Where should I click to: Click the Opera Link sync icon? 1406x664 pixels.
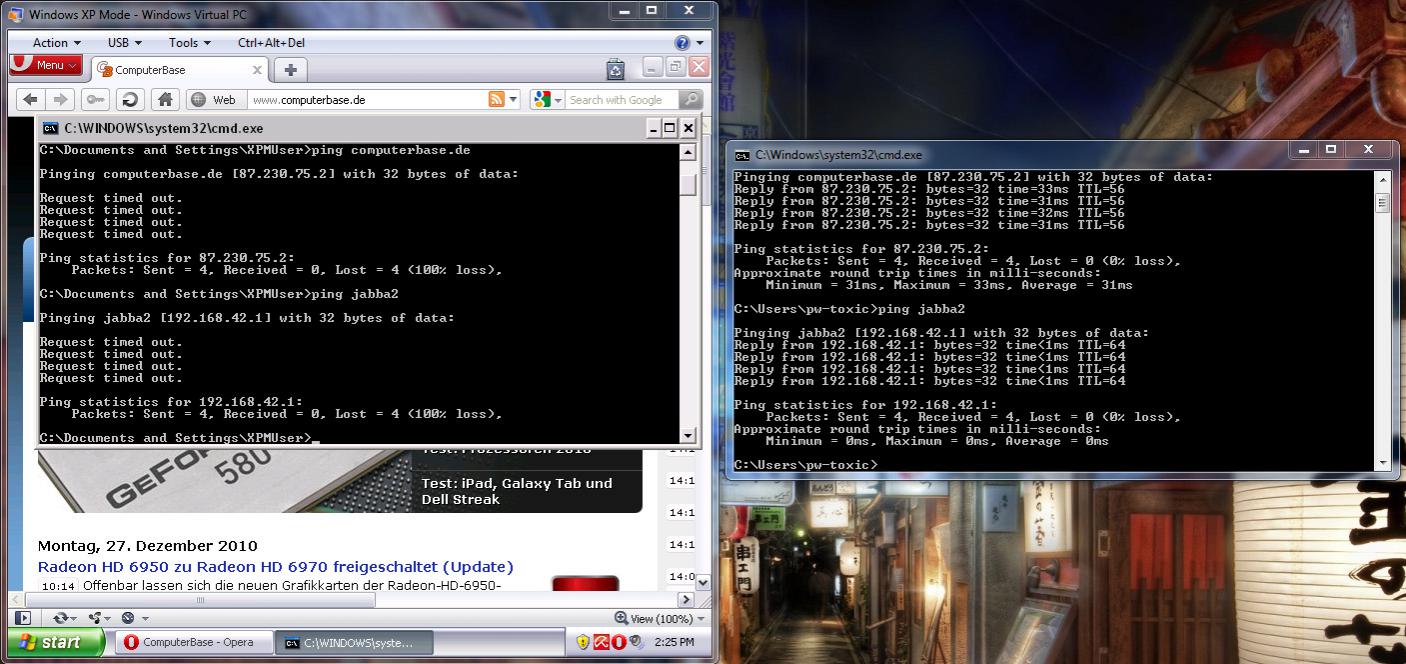click(x=60, y=618)
